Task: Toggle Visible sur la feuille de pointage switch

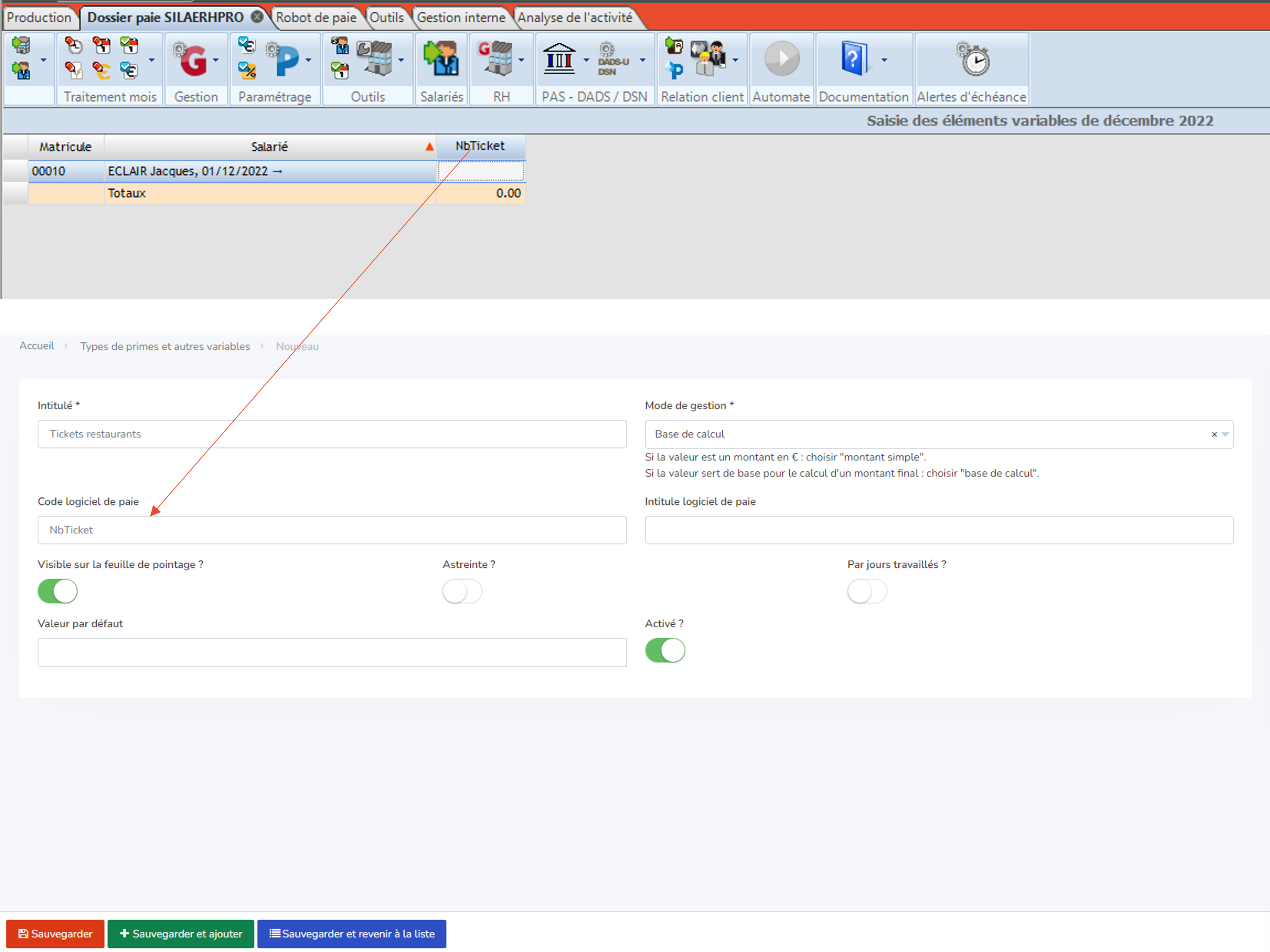Action: click(x=57, y=591)
